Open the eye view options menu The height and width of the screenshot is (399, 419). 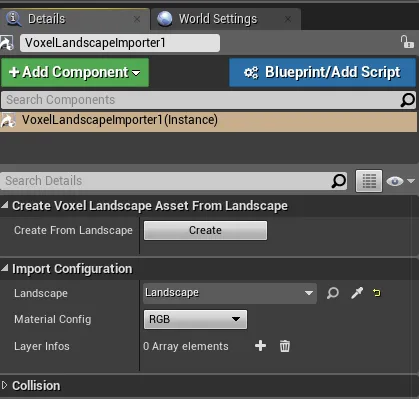pyautogui.click(x=400, y=181)
